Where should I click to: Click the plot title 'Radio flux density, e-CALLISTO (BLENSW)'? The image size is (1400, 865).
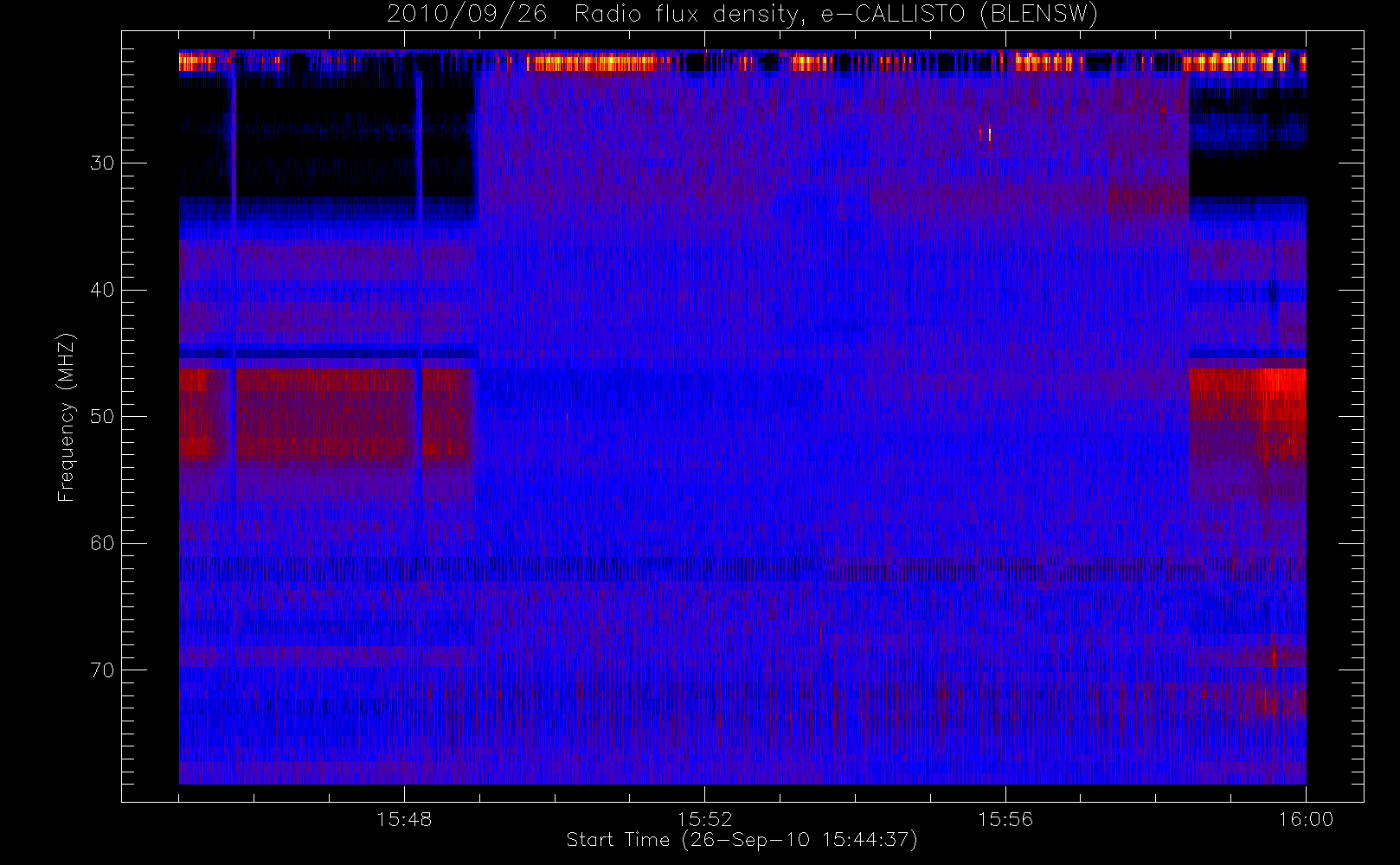click(x=835, y=15)
